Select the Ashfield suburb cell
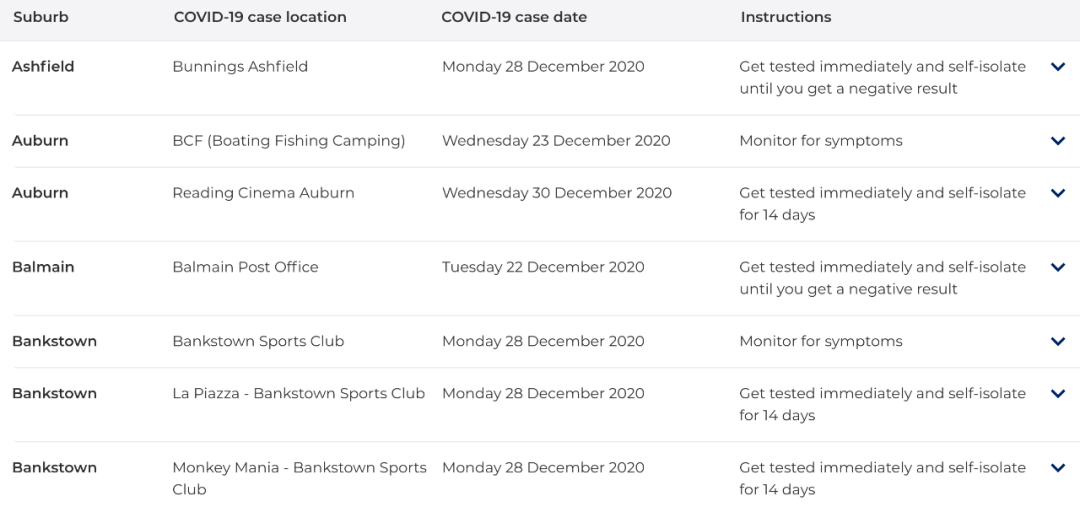The width and height of the screenshot is (1080, 507). point(43,67)
